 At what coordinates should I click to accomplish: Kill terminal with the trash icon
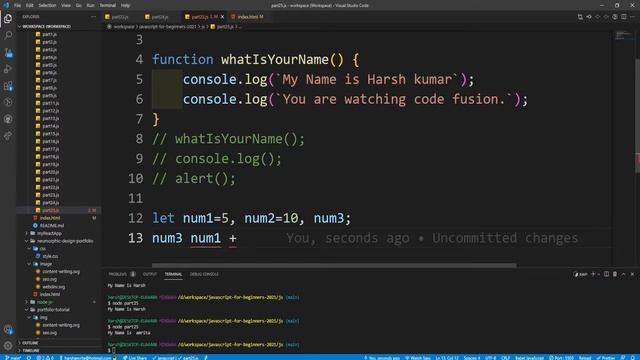(615, 274)
